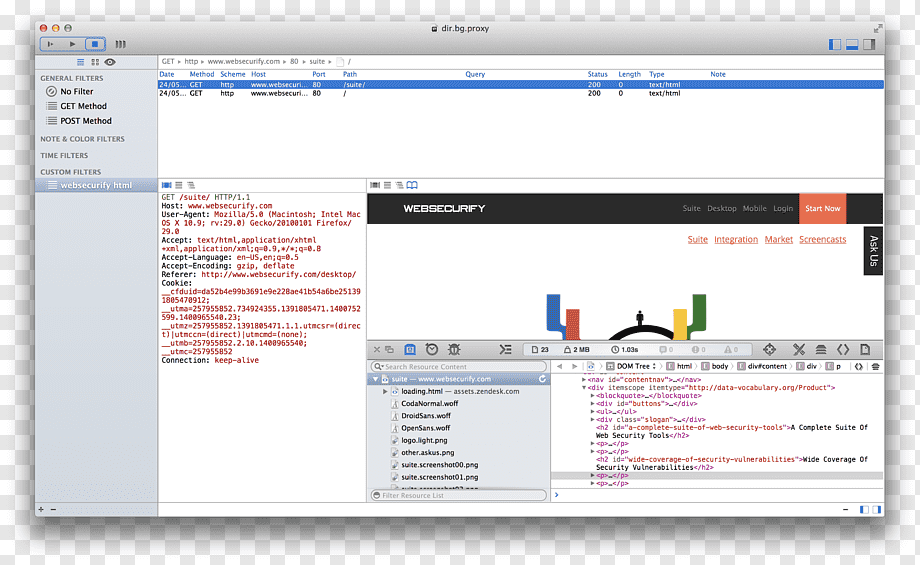Toggle the right panel layout button
This screenshot has height=565, width=920.
pos(869,45)
